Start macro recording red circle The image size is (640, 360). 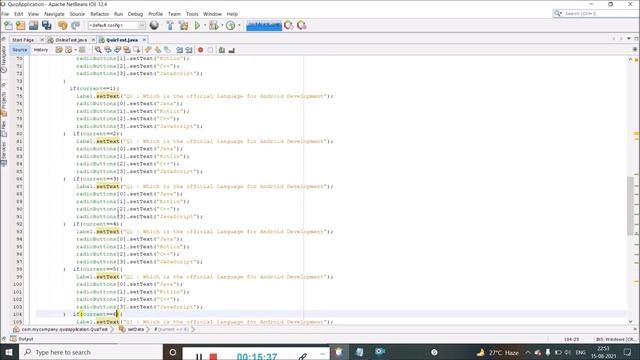tap(200, 50)
